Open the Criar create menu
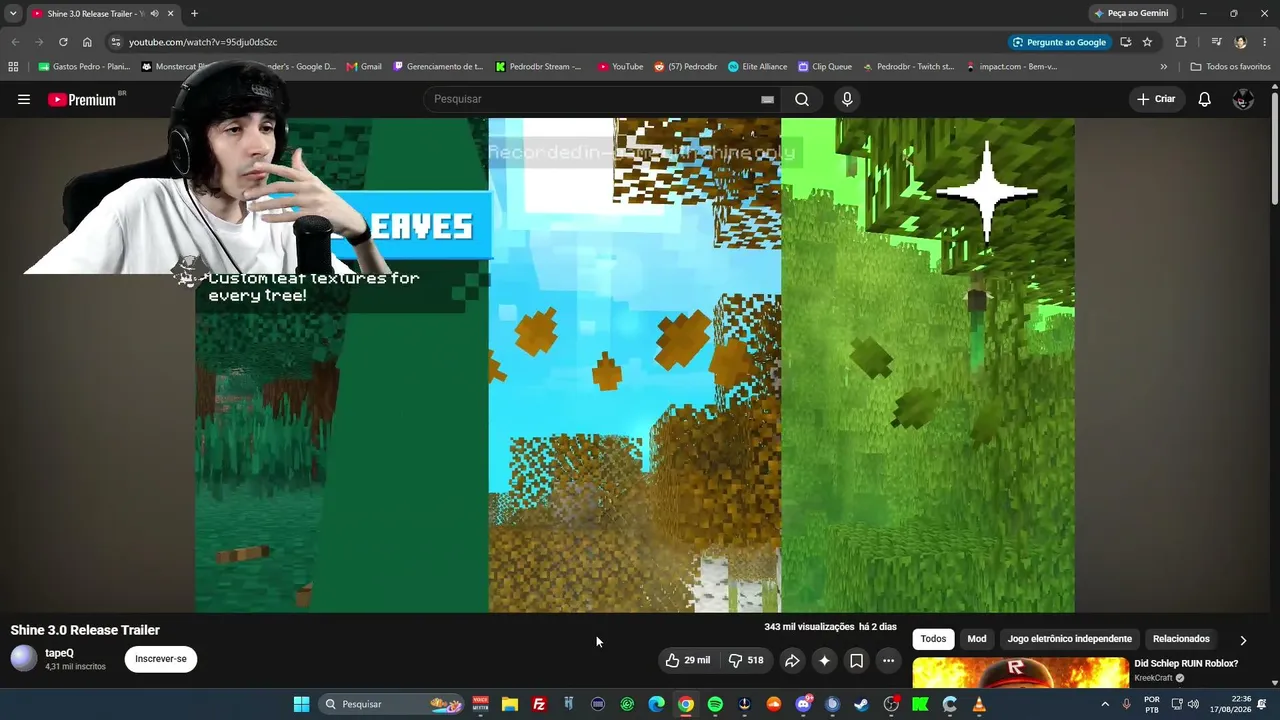1280x720 pixels. coord(1156,99)
